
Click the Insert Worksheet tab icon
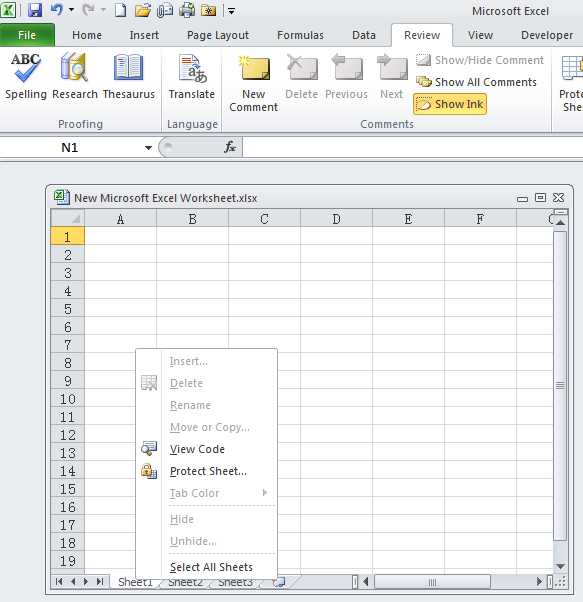coord(279,582)
